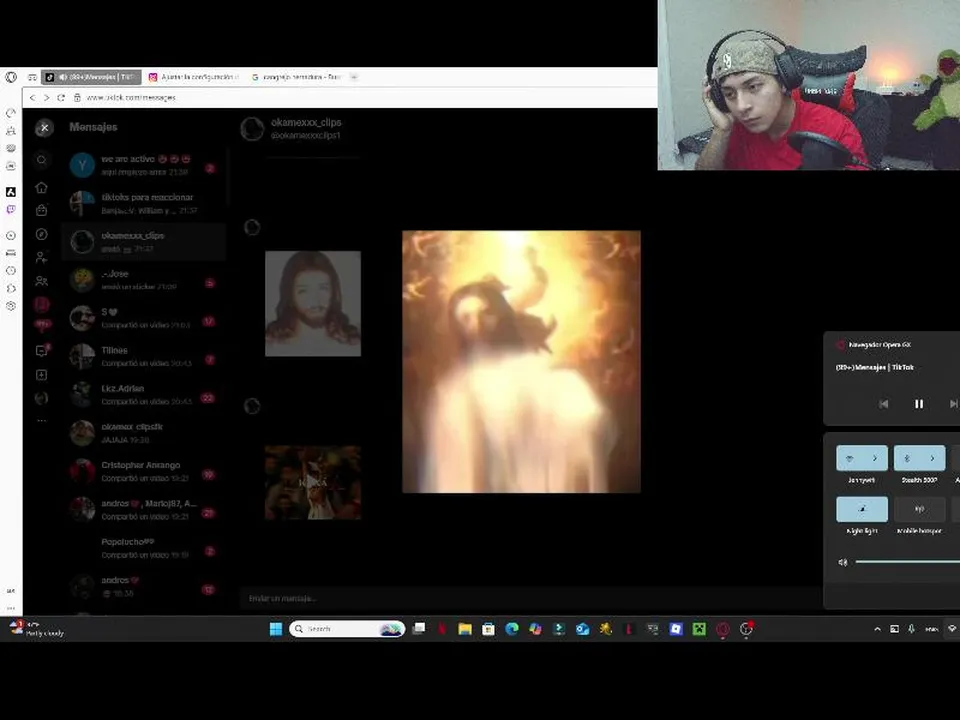The width and height of the screenshot is (960, 720).
Task: Switch to the Instagram settings tab
Action: 193,77
